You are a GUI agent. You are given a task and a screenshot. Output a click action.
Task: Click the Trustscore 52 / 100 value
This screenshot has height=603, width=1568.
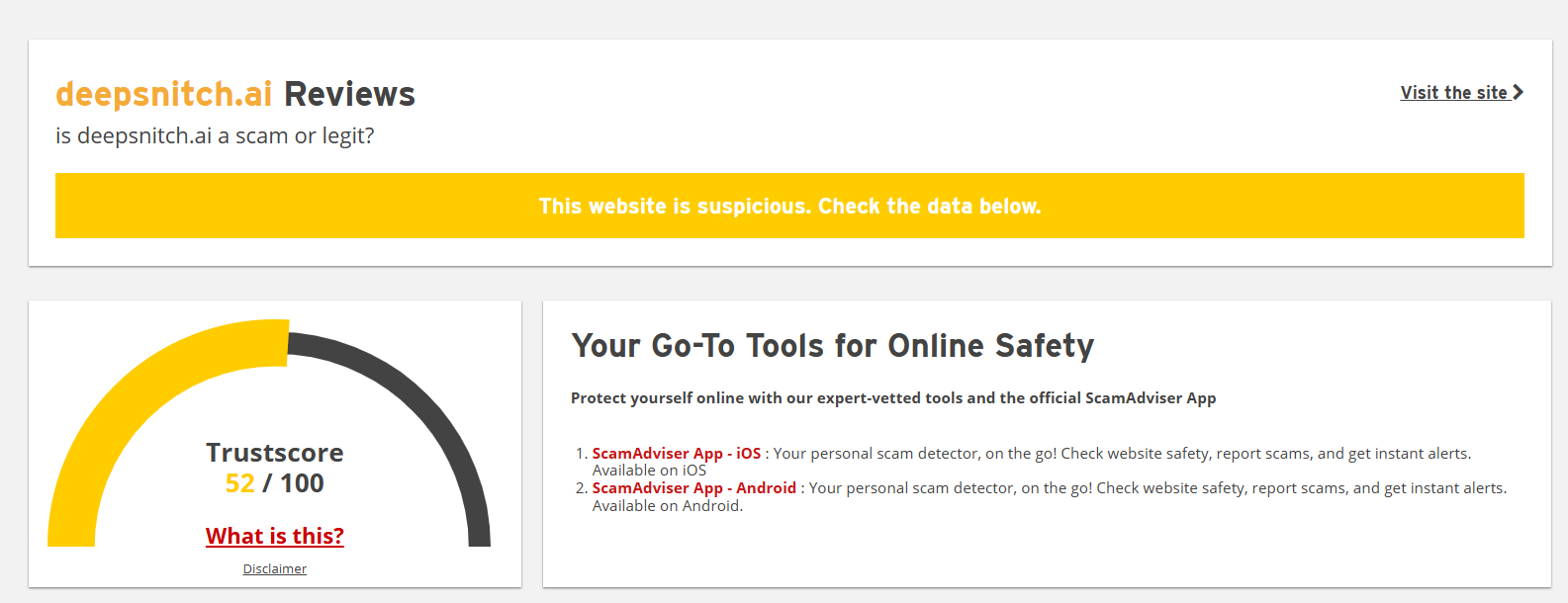coord(275,483)
